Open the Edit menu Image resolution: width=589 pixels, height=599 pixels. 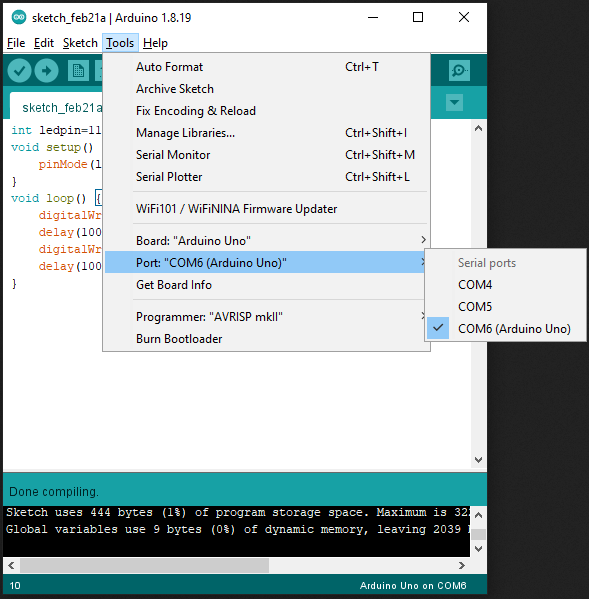(44, 43)
